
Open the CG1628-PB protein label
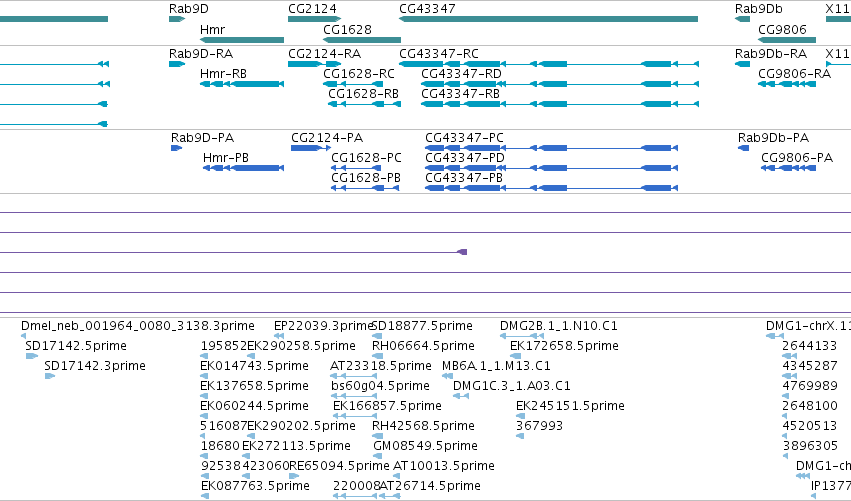[x=366, y=178]
